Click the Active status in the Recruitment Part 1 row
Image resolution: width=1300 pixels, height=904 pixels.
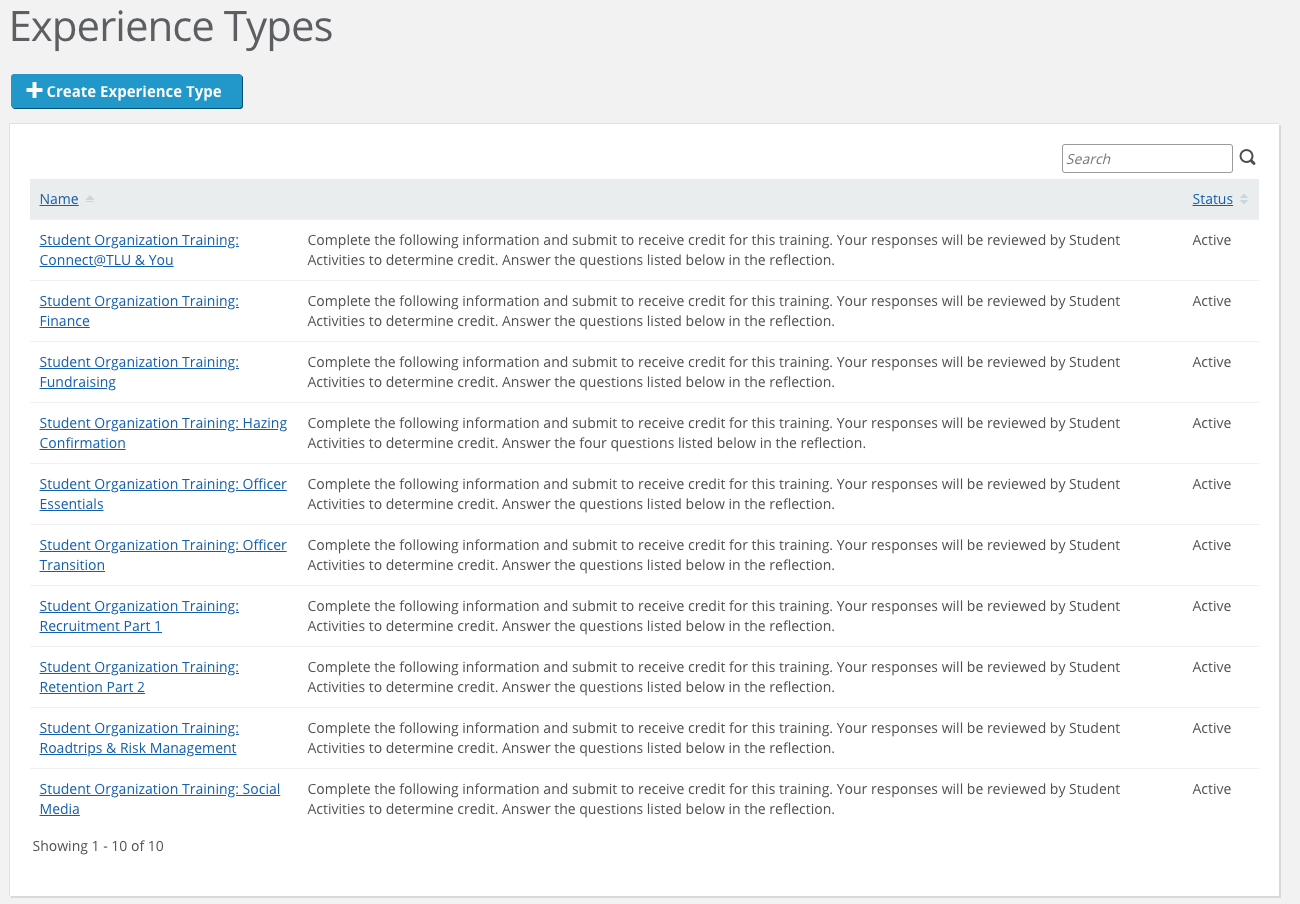pyautogui.click(x=1211, y=606)
